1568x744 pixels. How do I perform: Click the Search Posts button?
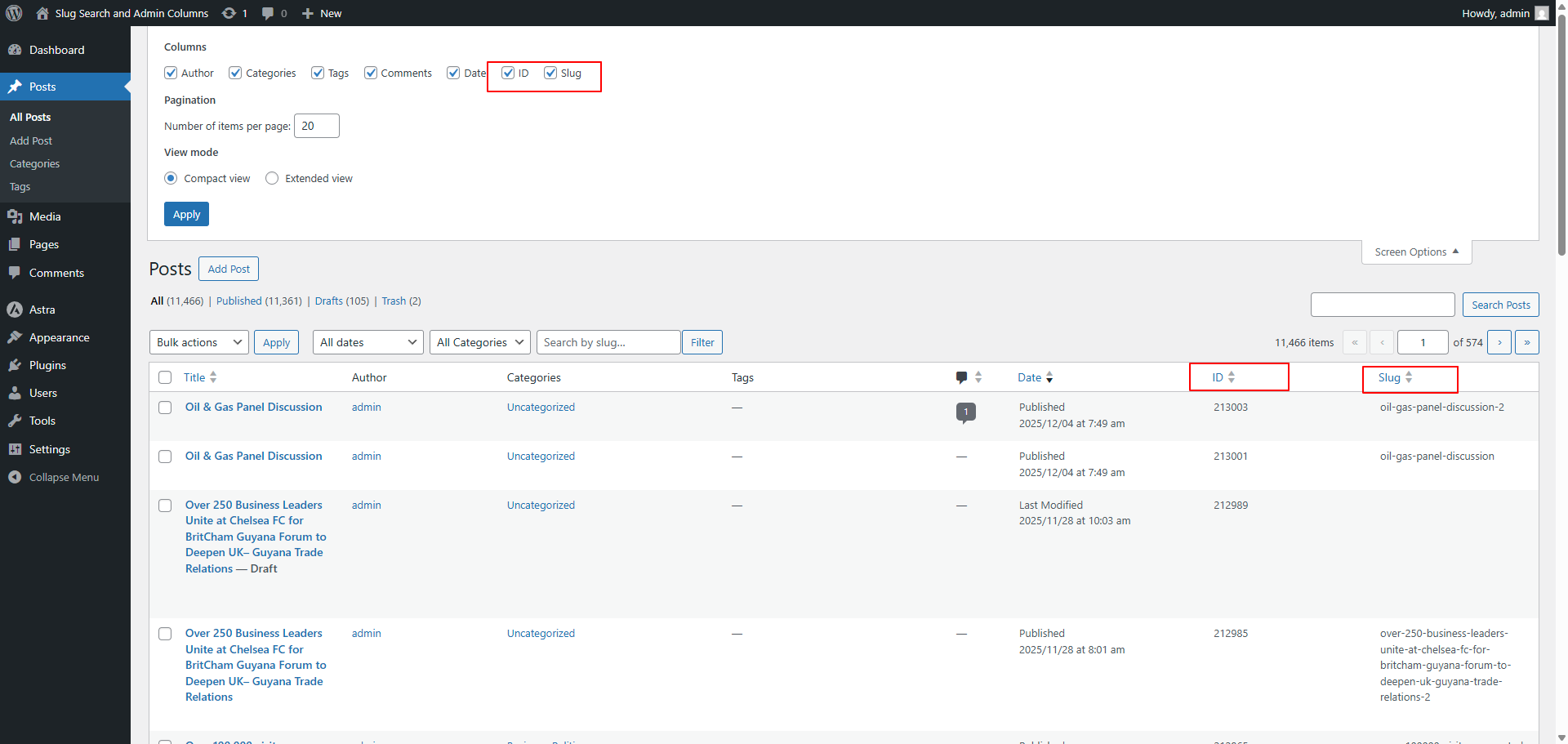1500,305
